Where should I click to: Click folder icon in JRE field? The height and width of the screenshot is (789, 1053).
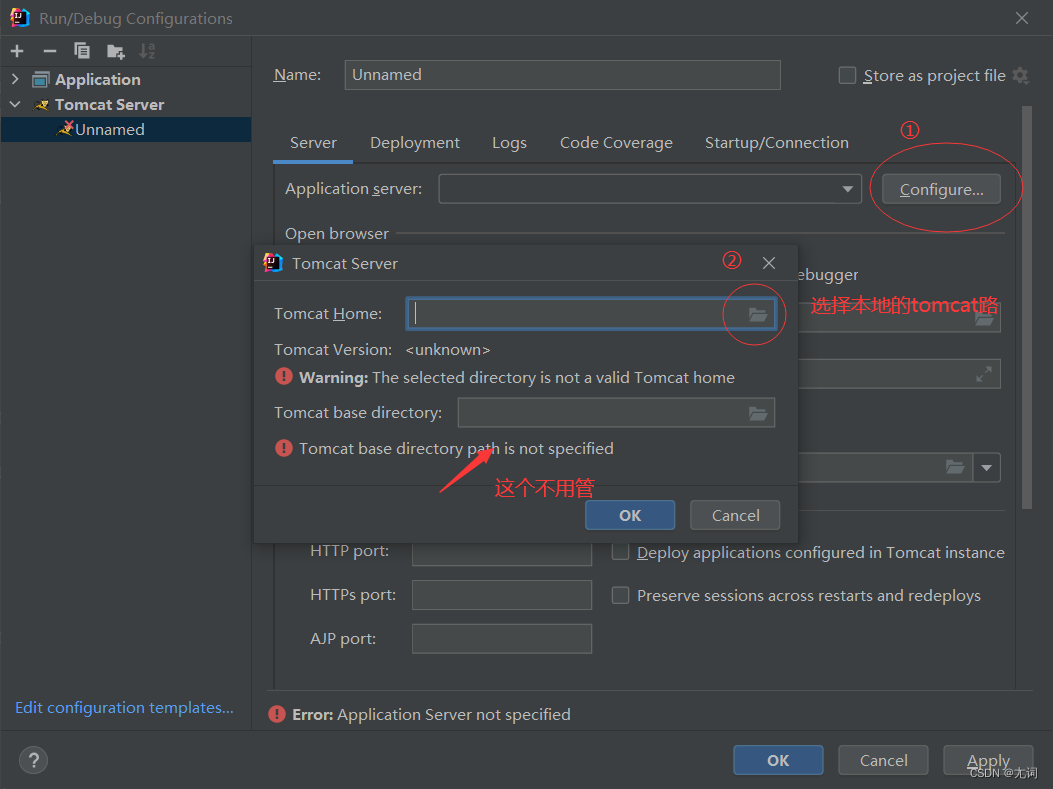tap(955, 467)
